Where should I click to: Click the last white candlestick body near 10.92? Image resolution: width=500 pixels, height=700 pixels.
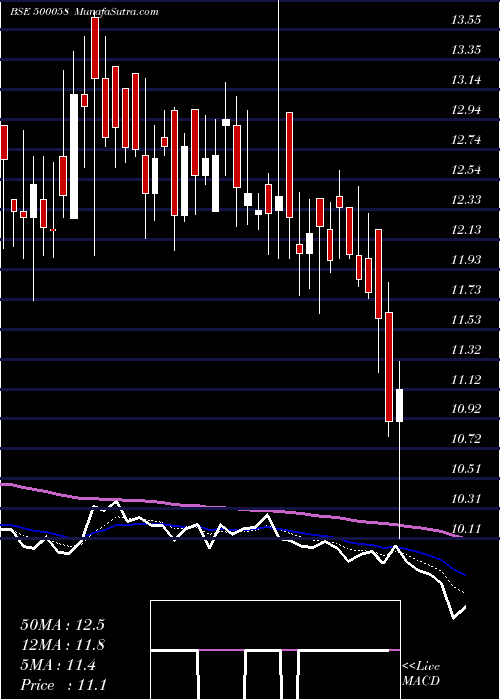coord(400,405)
